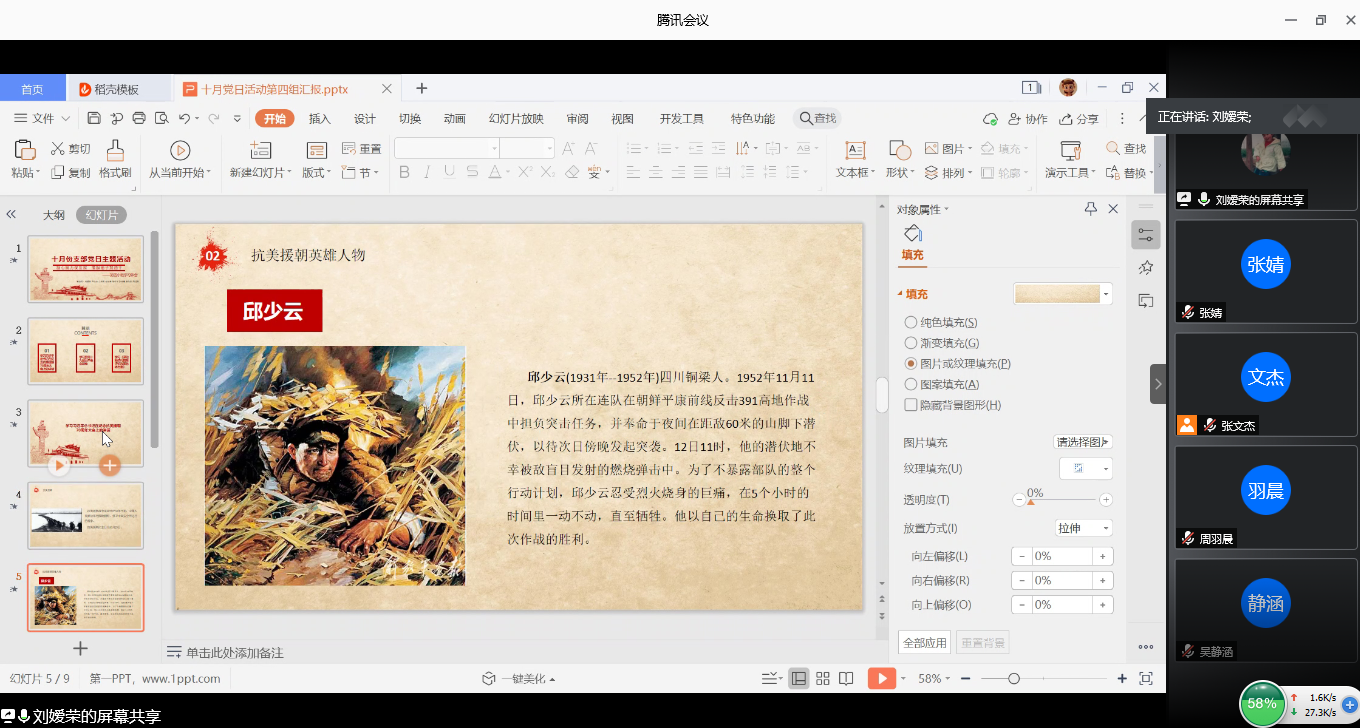
Task: Click the orange slideshow play button in status bar
Action: (881, 679)
